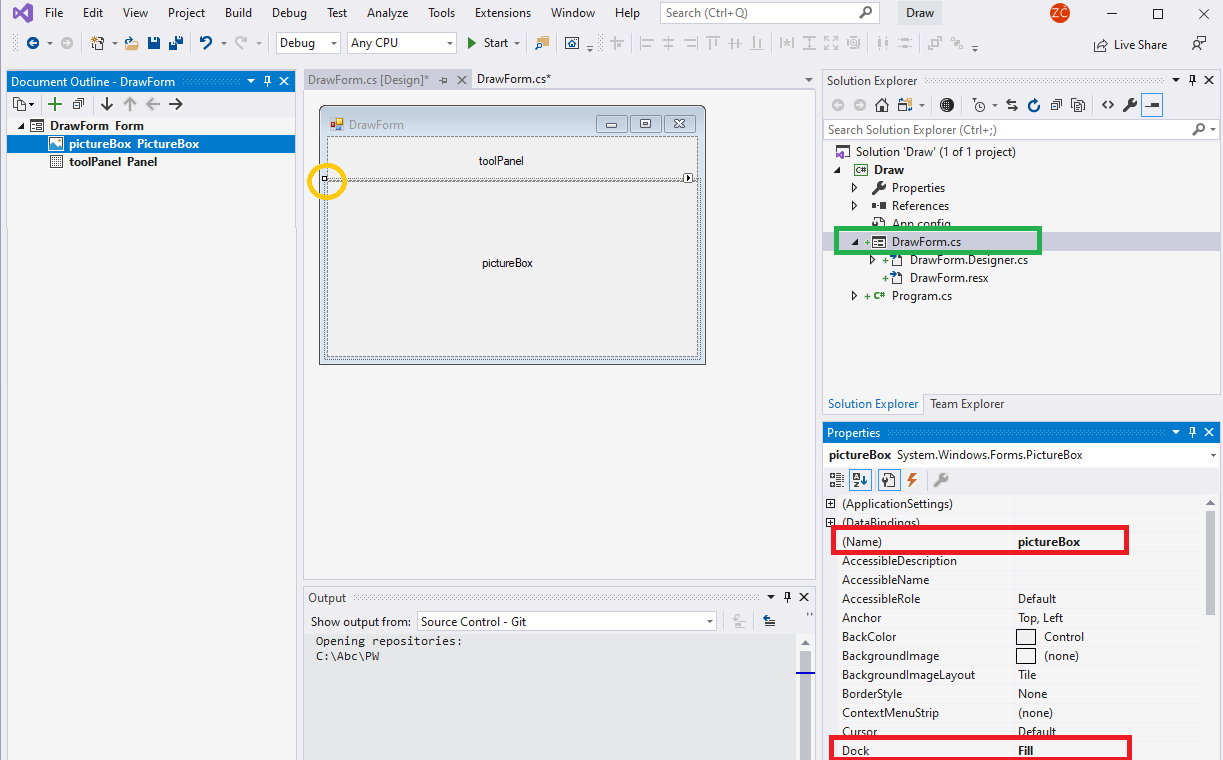Click the View Code icon in Solution Explorer

(1108, 105)
